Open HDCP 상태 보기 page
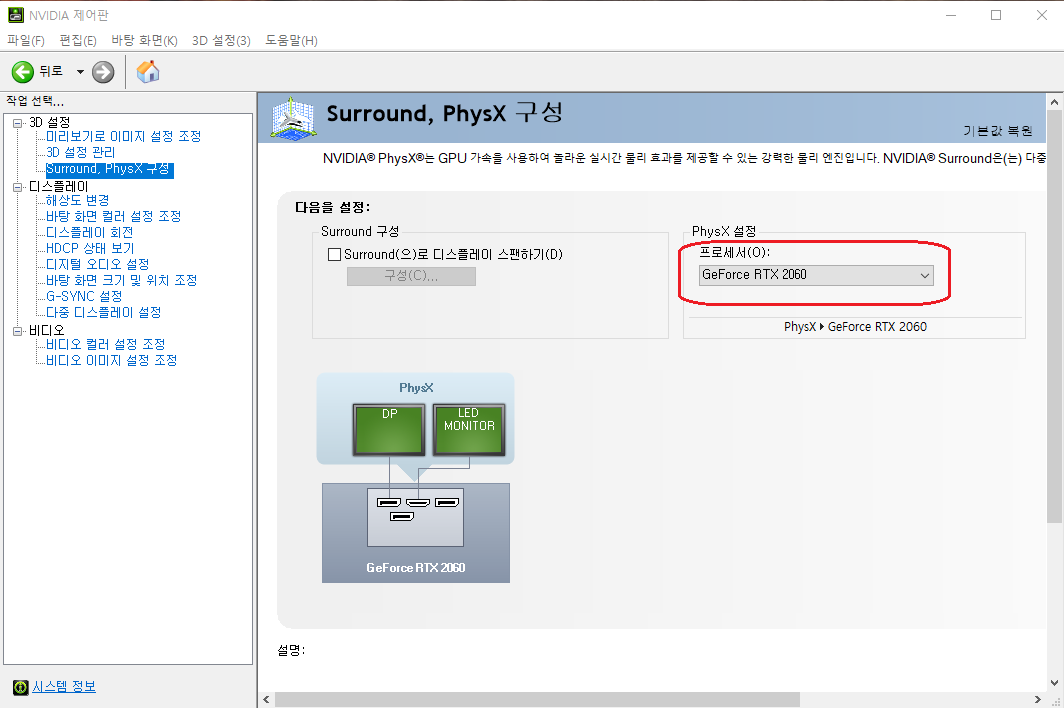1064x708 pixels. (90, 248)
